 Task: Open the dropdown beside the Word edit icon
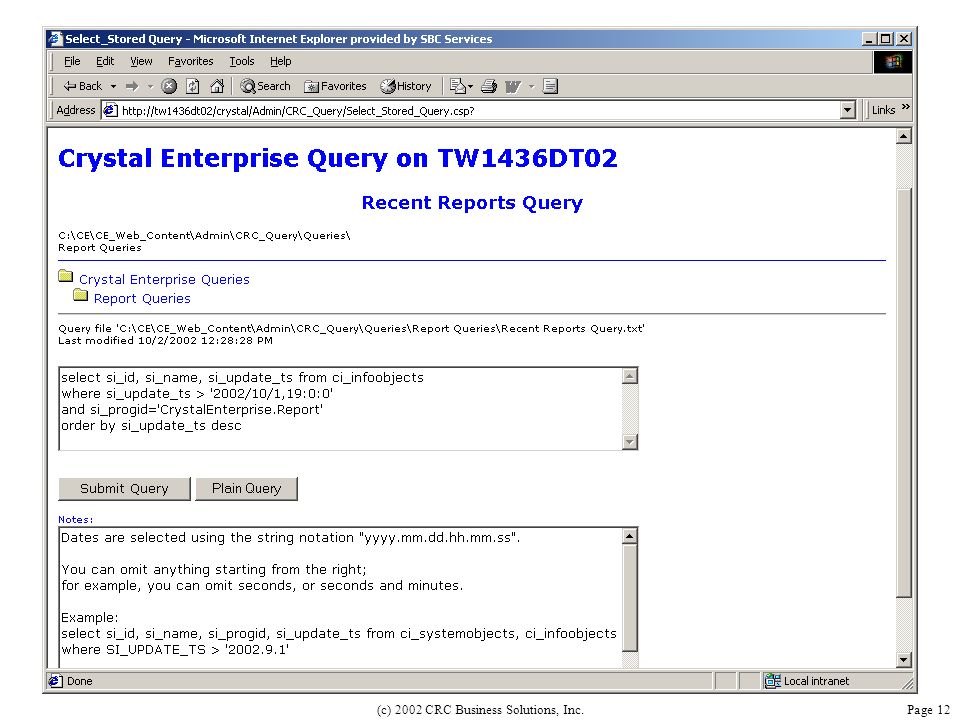531,86
